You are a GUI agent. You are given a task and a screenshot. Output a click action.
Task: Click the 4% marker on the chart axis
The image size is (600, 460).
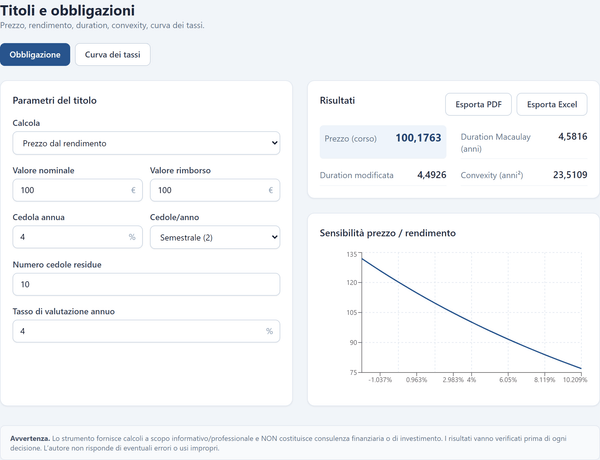click(x=471, y=380)
